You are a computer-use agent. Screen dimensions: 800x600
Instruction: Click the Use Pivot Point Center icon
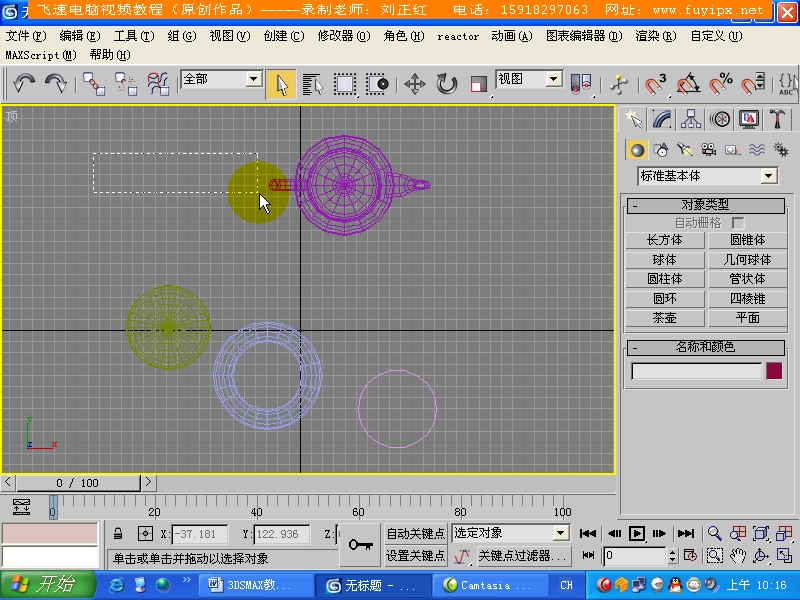pos(581,84)
